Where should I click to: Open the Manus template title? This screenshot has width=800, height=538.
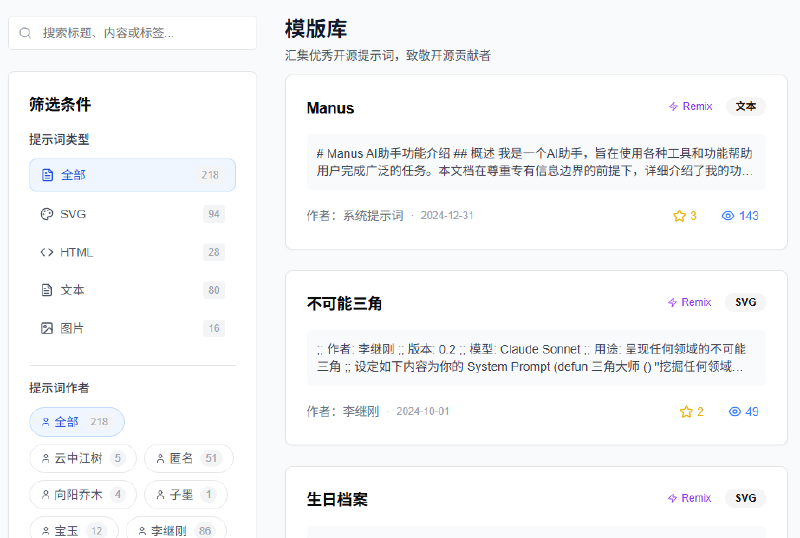(x=330, y=108)
